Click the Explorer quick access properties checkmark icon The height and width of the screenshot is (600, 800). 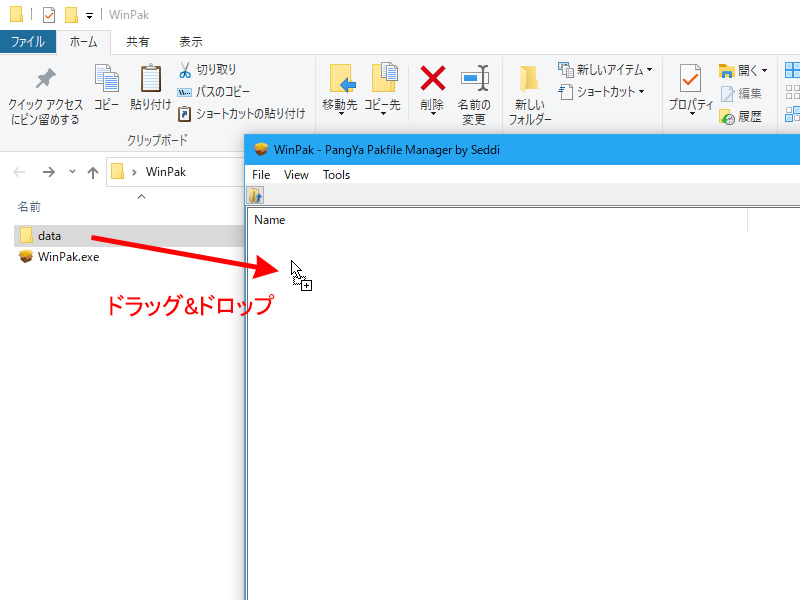point(49,15)
